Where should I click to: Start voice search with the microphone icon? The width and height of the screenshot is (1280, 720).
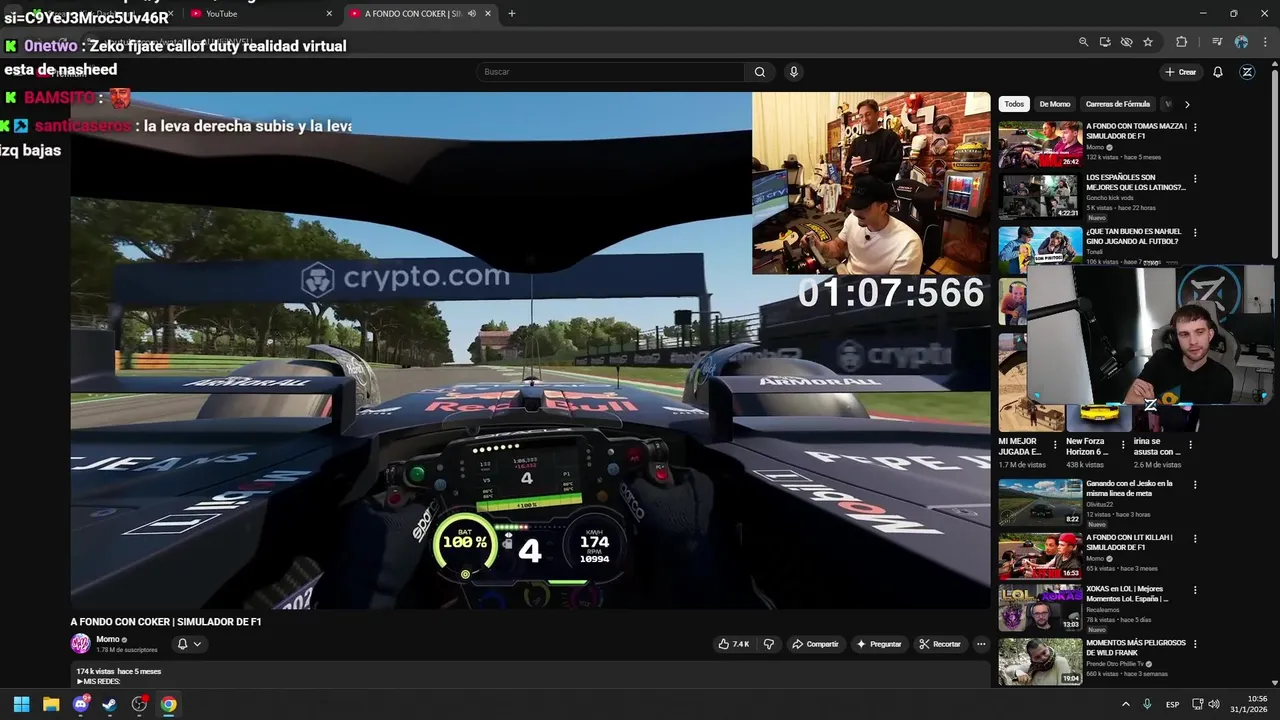[x=793, y=72]
